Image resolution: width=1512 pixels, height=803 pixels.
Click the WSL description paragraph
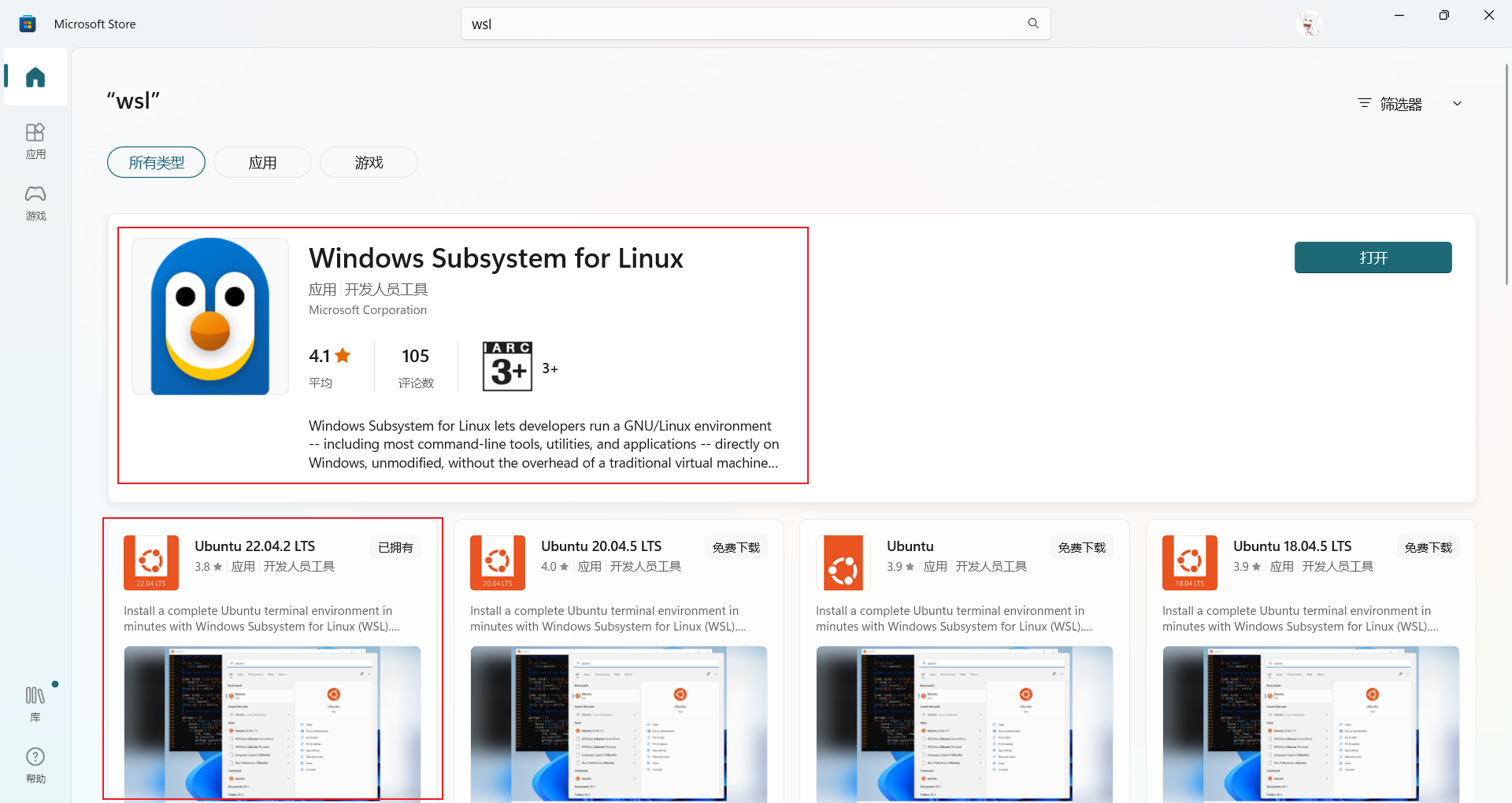coord(544,444)
